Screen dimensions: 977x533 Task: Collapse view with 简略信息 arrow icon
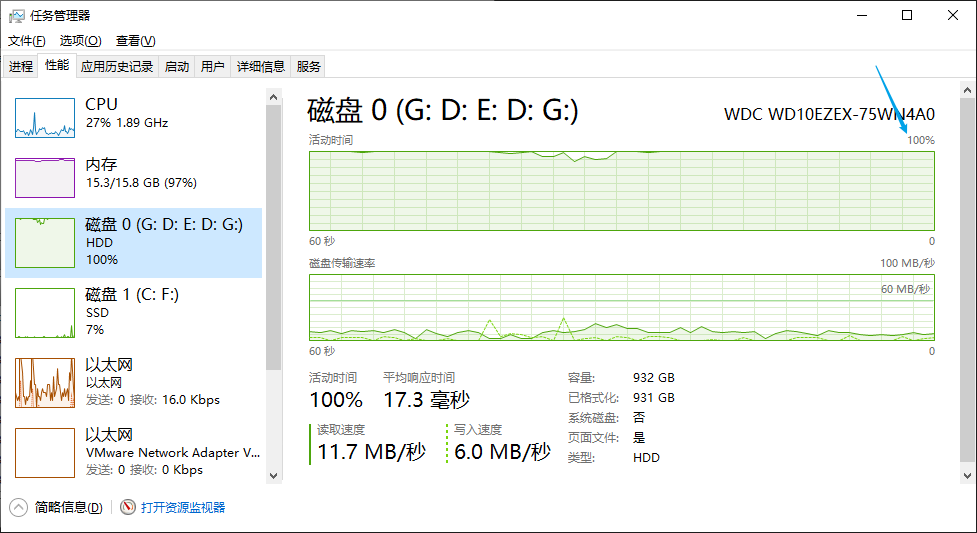pos(18,507)
